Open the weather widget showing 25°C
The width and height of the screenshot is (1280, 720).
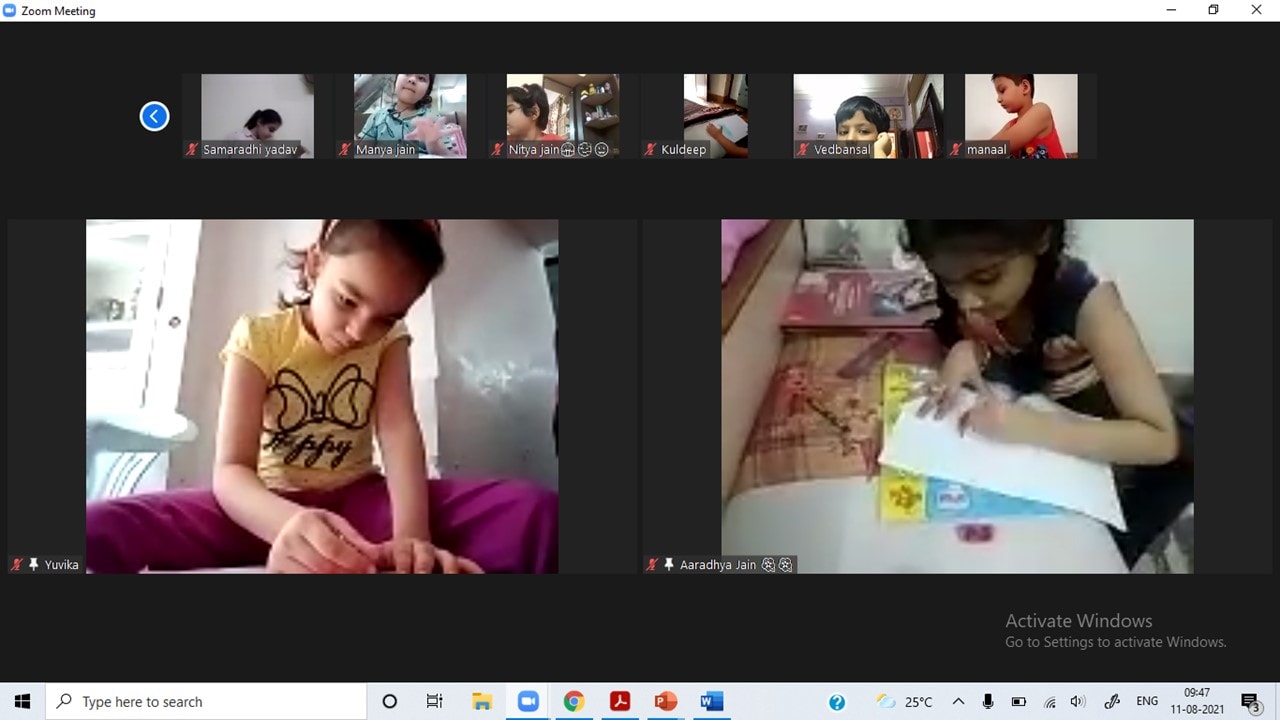[903, 702]
